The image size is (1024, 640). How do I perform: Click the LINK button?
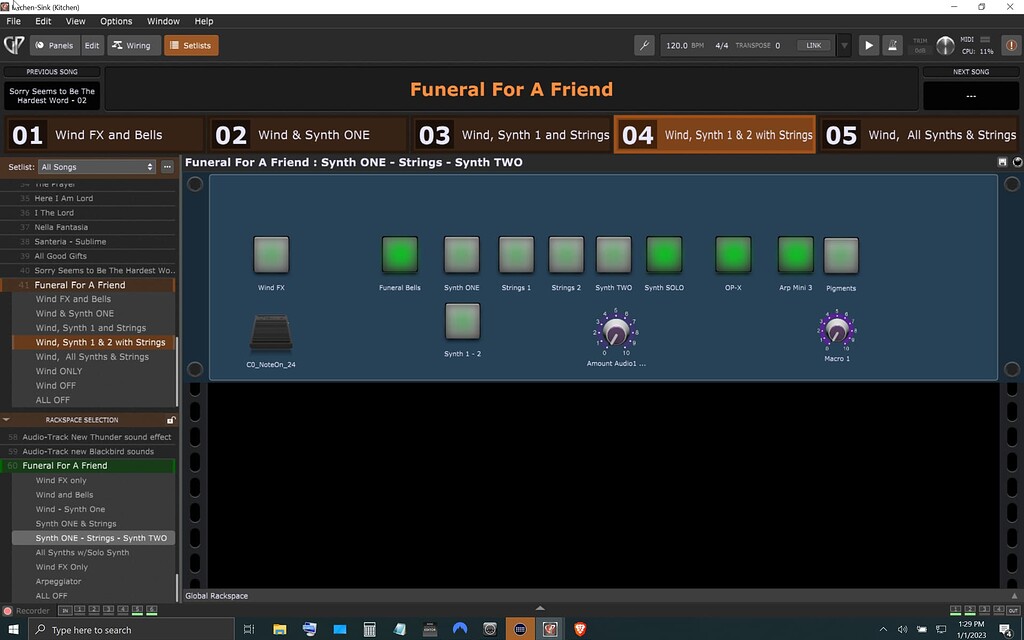(x=814, y=45)
